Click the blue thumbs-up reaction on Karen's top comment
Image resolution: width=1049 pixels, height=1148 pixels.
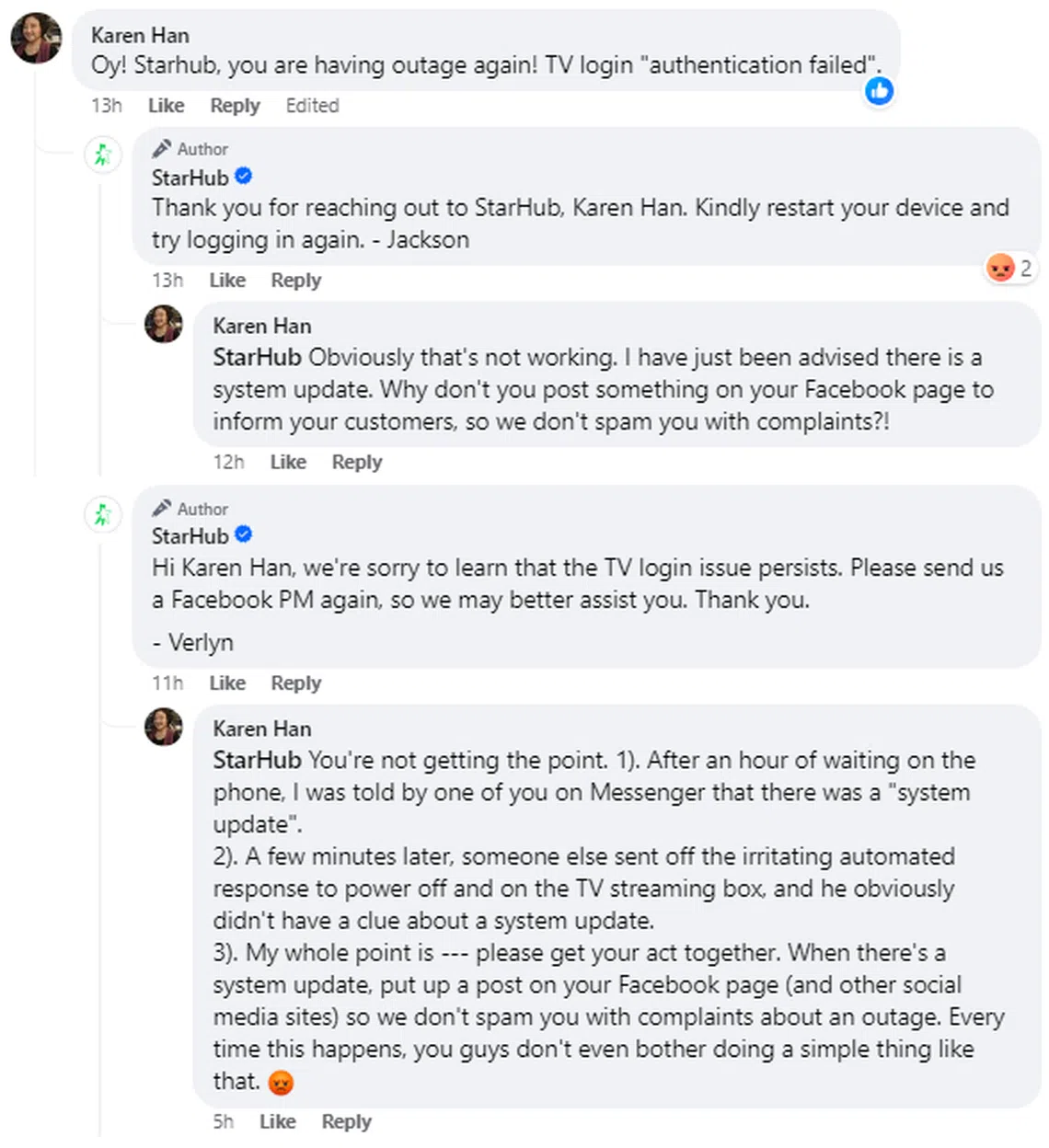(880, 90)
